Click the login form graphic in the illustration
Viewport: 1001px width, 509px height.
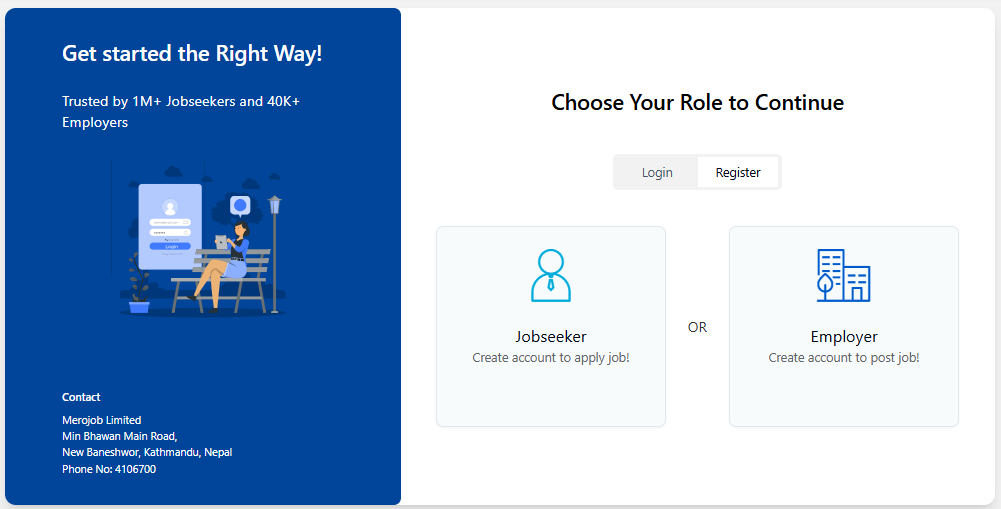[x=170, y=226]
